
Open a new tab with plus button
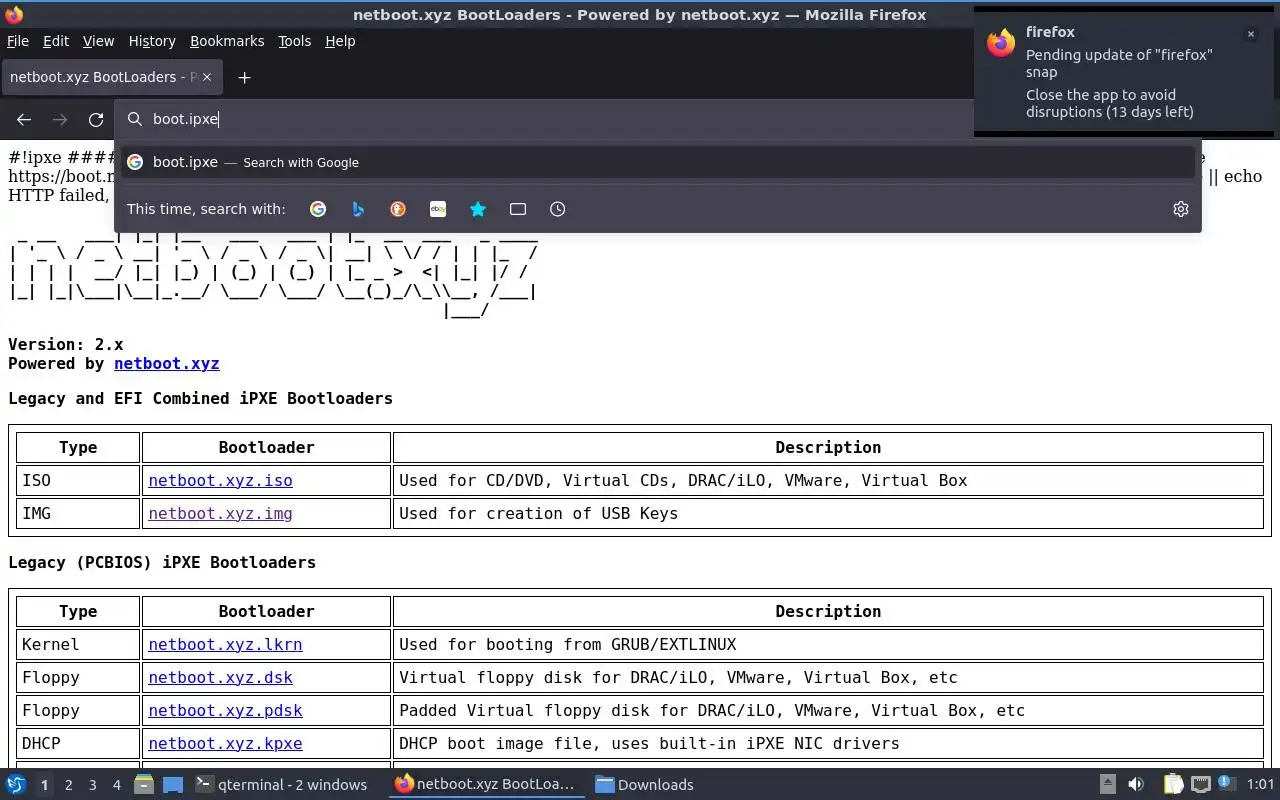244,77
